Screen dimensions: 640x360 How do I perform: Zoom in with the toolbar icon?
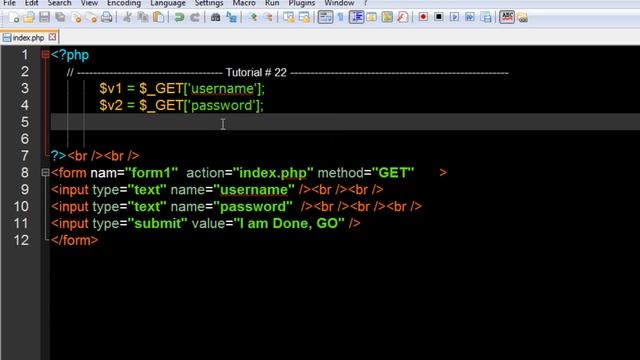(252, 18)
